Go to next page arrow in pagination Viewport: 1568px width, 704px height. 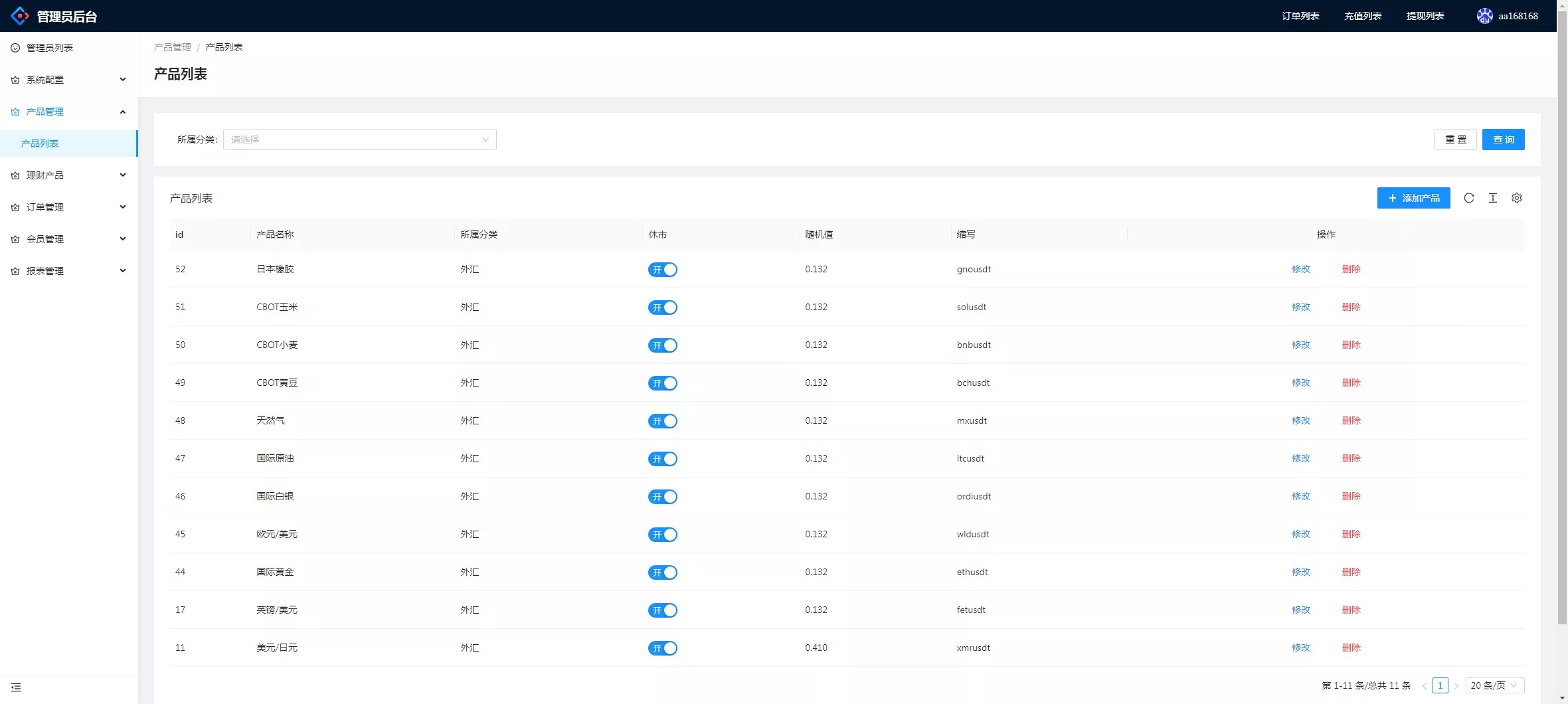(x=1456, y=685)
